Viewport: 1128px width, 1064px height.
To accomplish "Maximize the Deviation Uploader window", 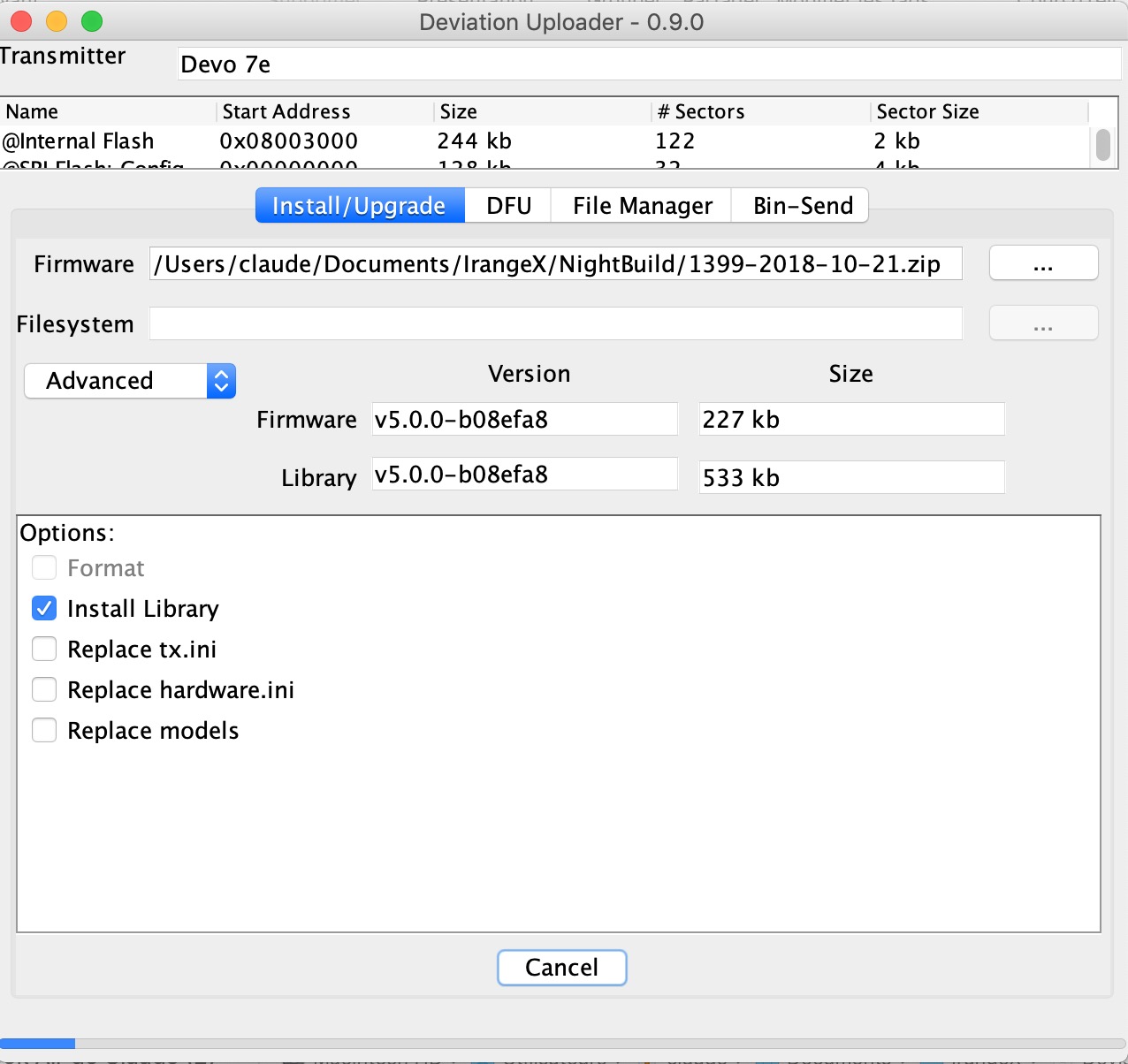I will (92, 21).
